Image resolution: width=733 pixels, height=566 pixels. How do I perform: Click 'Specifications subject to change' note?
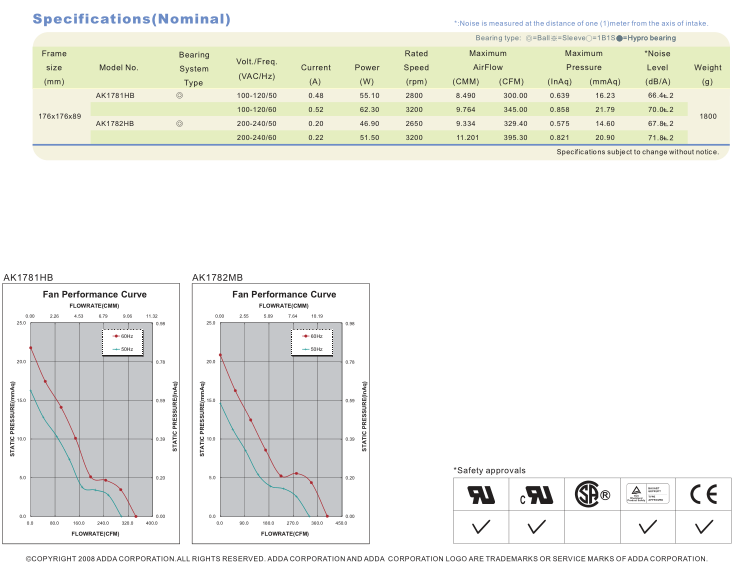638,152
